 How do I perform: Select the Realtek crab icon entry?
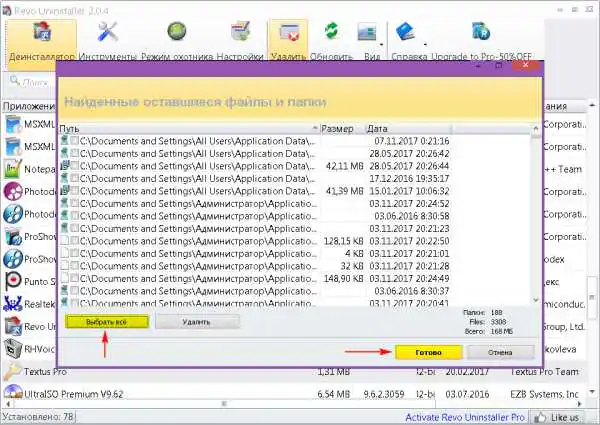pyautogui.click(x=13, y=304)
